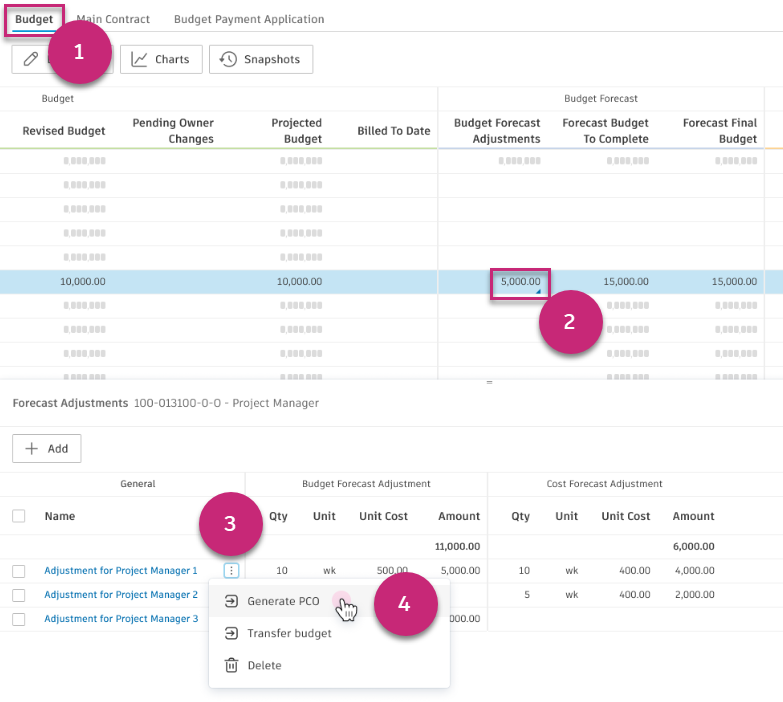The height and width of the screenshot is (702, 783).
Task: Click plus icon on Add button
Action: (31, 448)
